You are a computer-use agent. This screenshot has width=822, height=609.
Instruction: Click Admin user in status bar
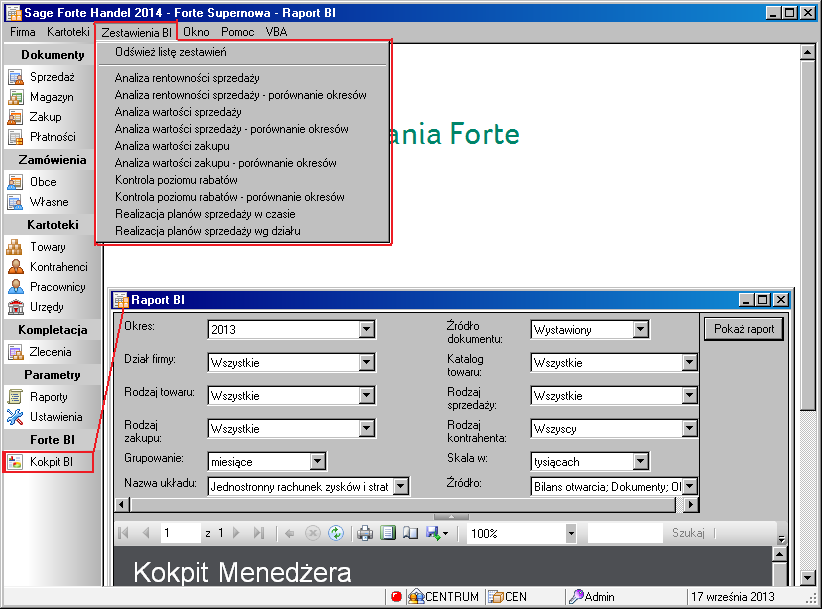pos(592,596)
